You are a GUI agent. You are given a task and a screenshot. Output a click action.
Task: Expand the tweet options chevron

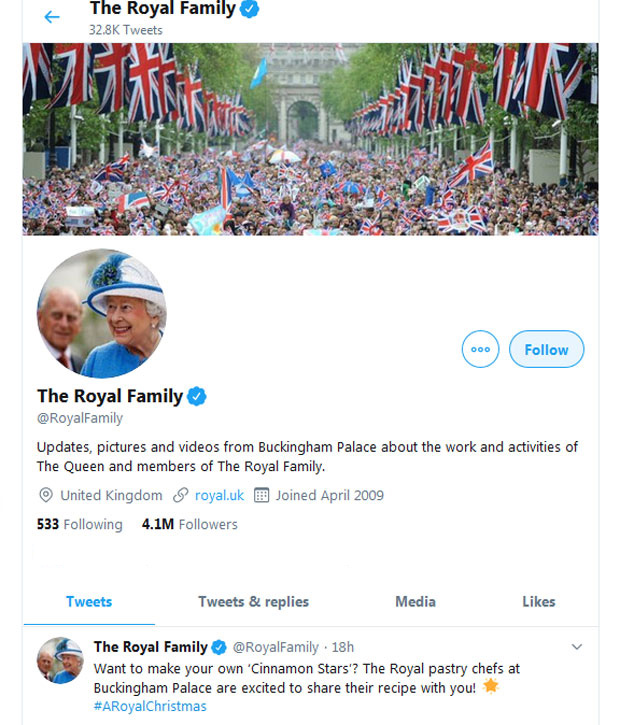[x=576, y=647]
